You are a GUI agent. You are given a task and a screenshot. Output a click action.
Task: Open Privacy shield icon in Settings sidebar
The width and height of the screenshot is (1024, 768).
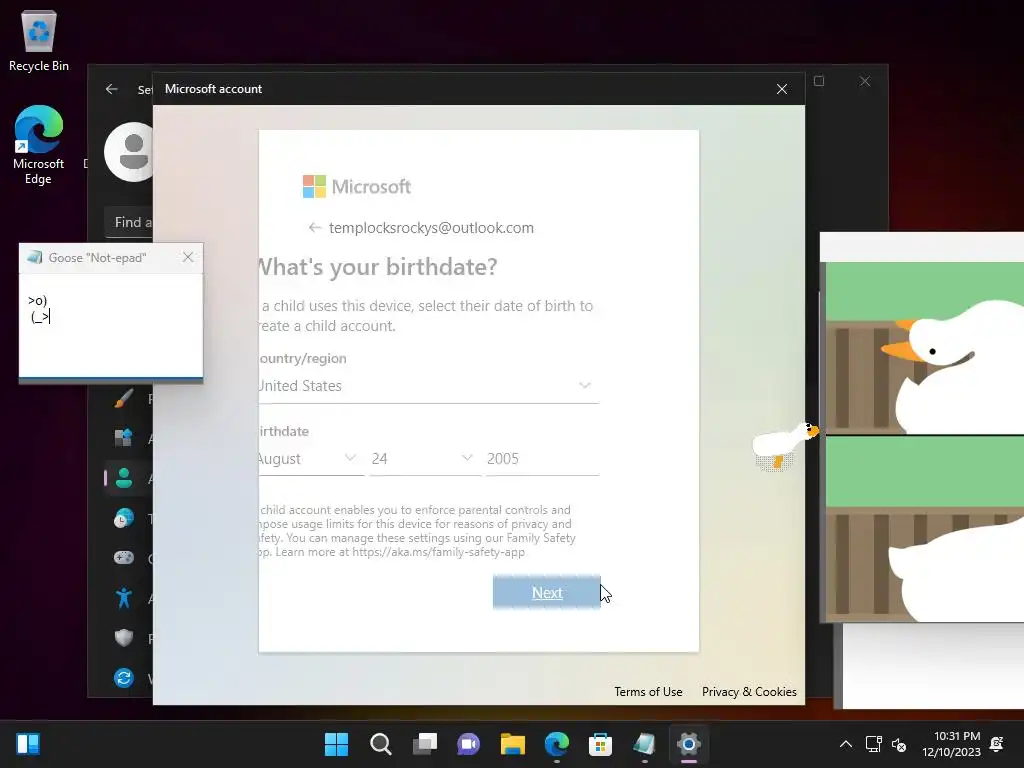click(x=123, y=637)
